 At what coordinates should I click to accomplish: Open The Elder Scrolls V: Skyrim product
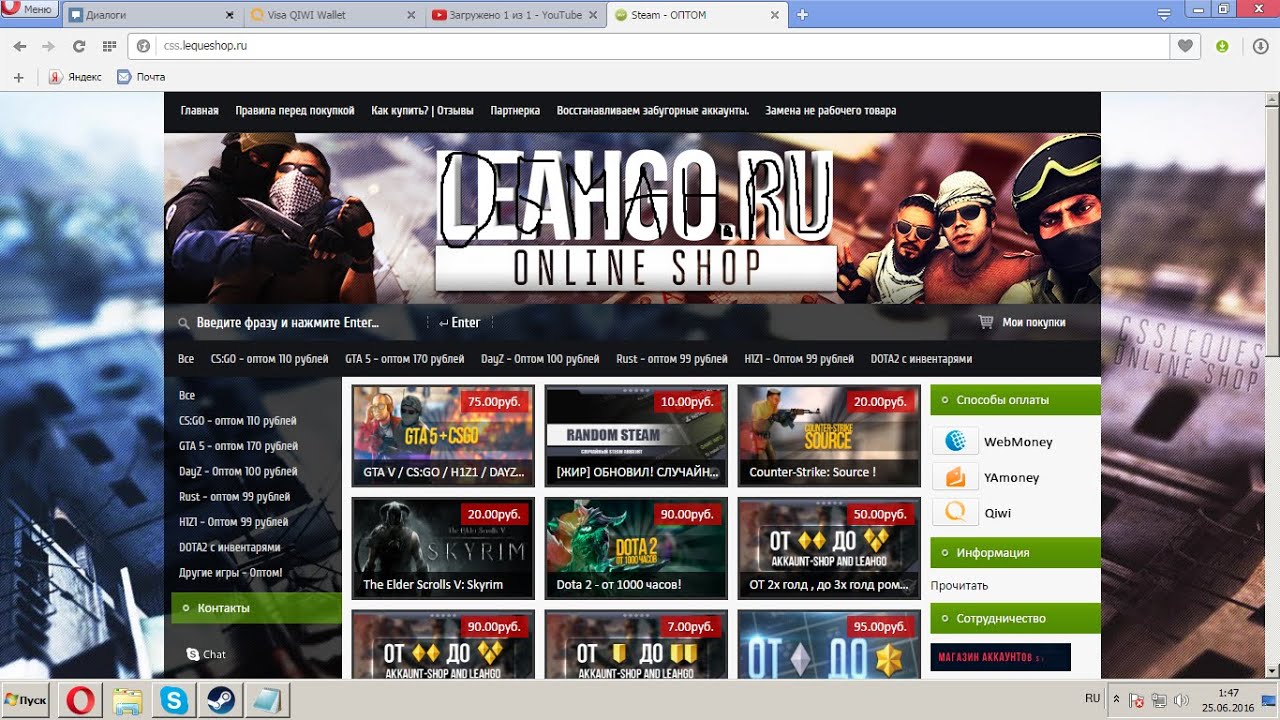(443, 548)
